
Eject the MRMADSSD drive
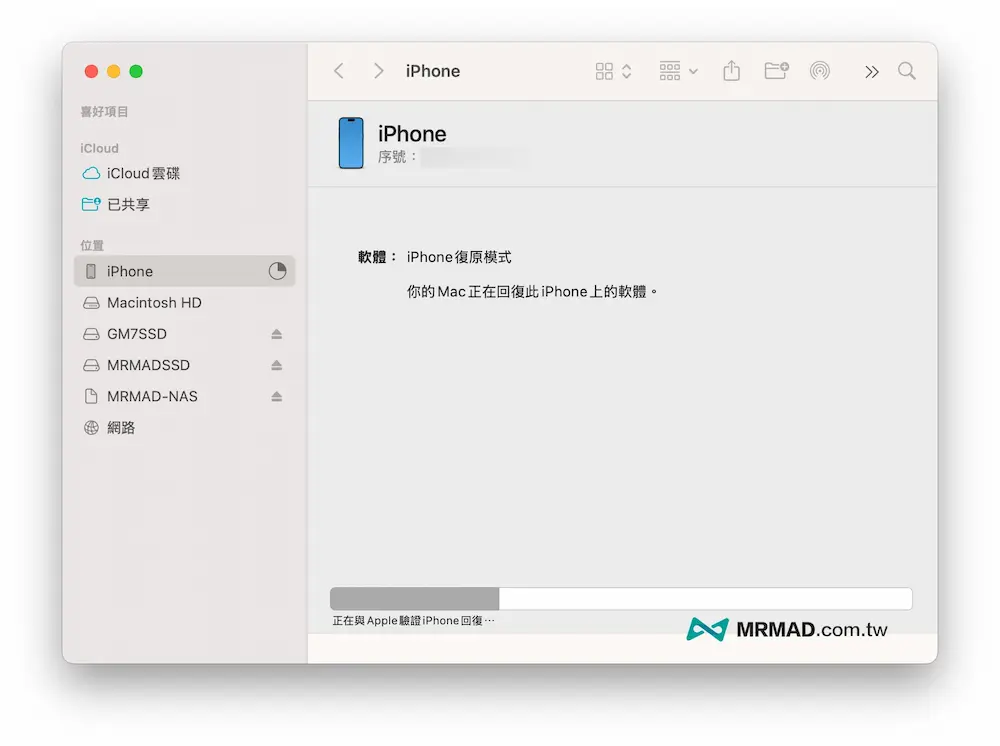[x=277, y=365]
